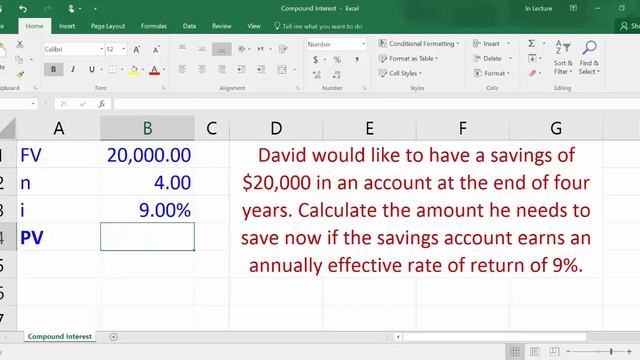Click inside the formula bar
Viewport: 640px width, 360px height.
pos(376,104)
